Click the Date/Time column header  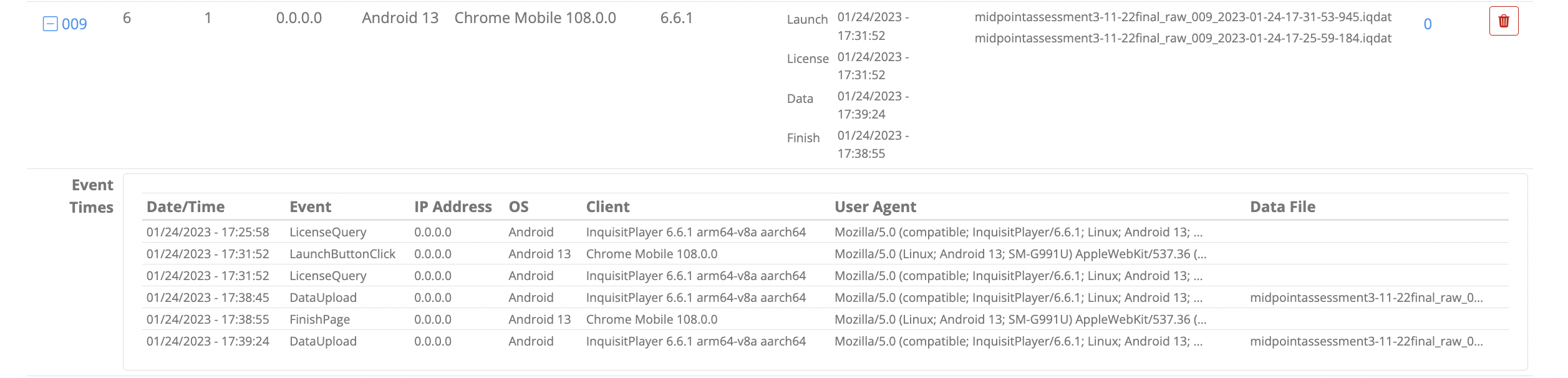(x=185, y=207)
